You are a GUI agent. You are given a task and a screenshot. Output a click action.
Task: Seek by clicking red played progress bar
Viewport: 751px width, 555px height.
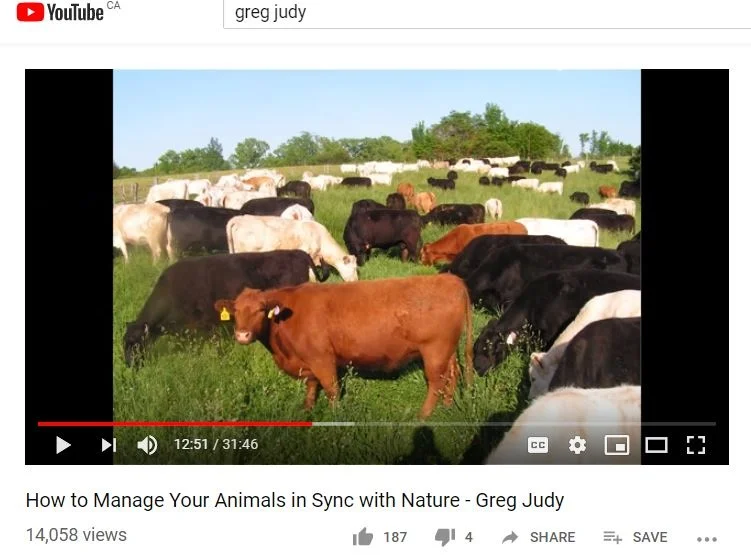click(175, 424)
